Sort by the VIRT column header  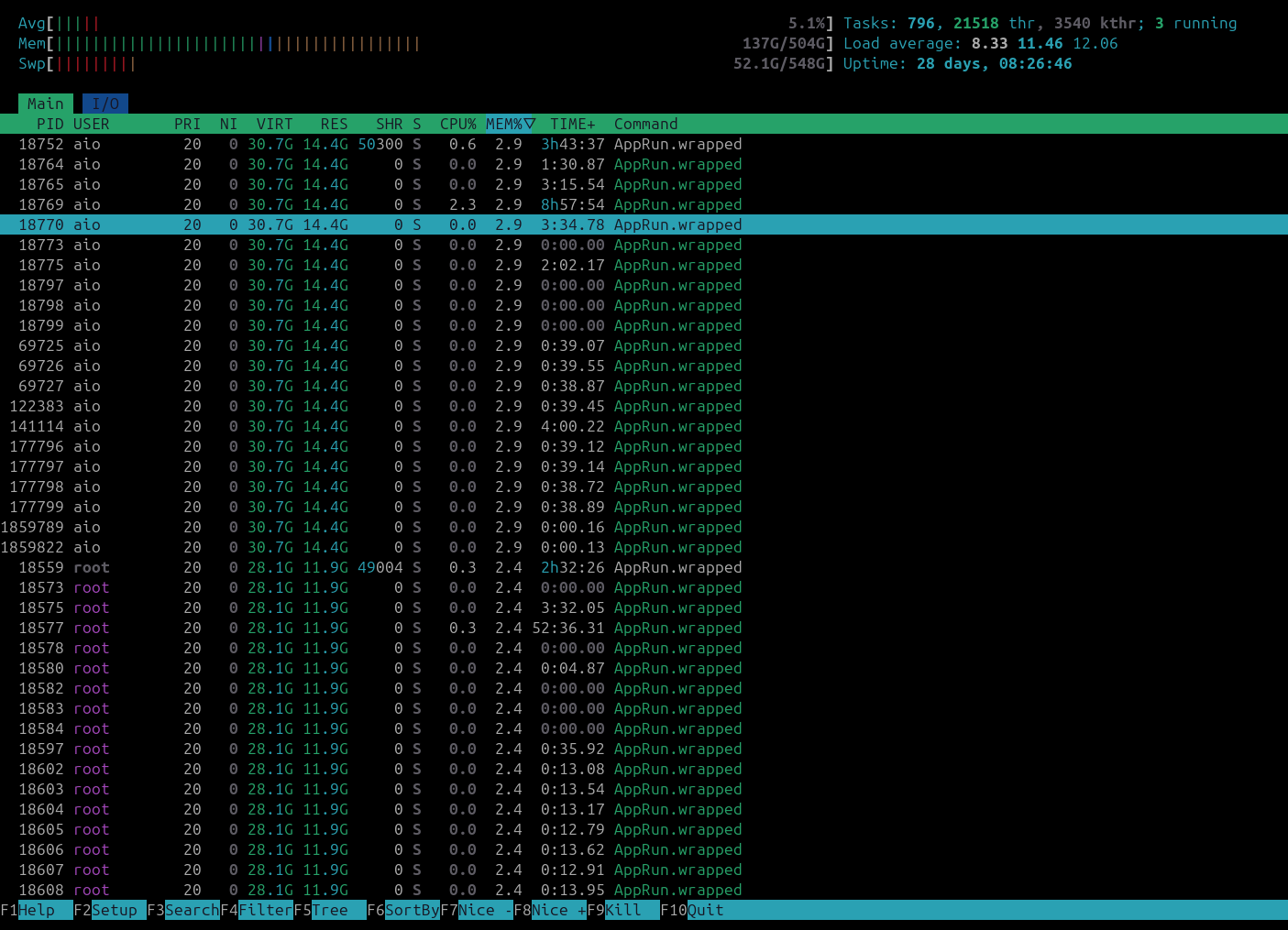(x=275, y=124)
